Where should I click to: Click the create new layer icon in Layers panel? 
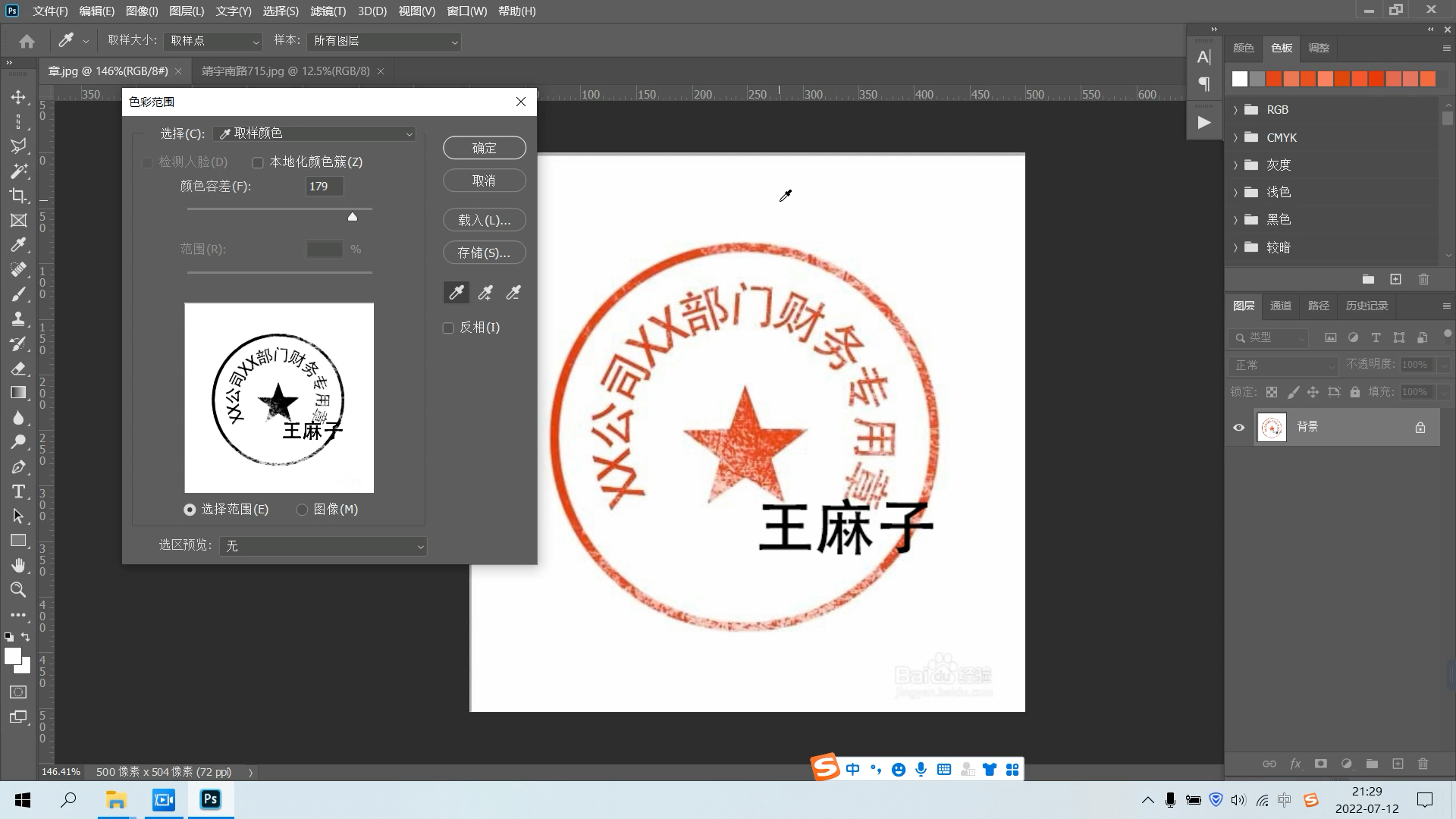pyautogui.click(x=1397, y=764)
